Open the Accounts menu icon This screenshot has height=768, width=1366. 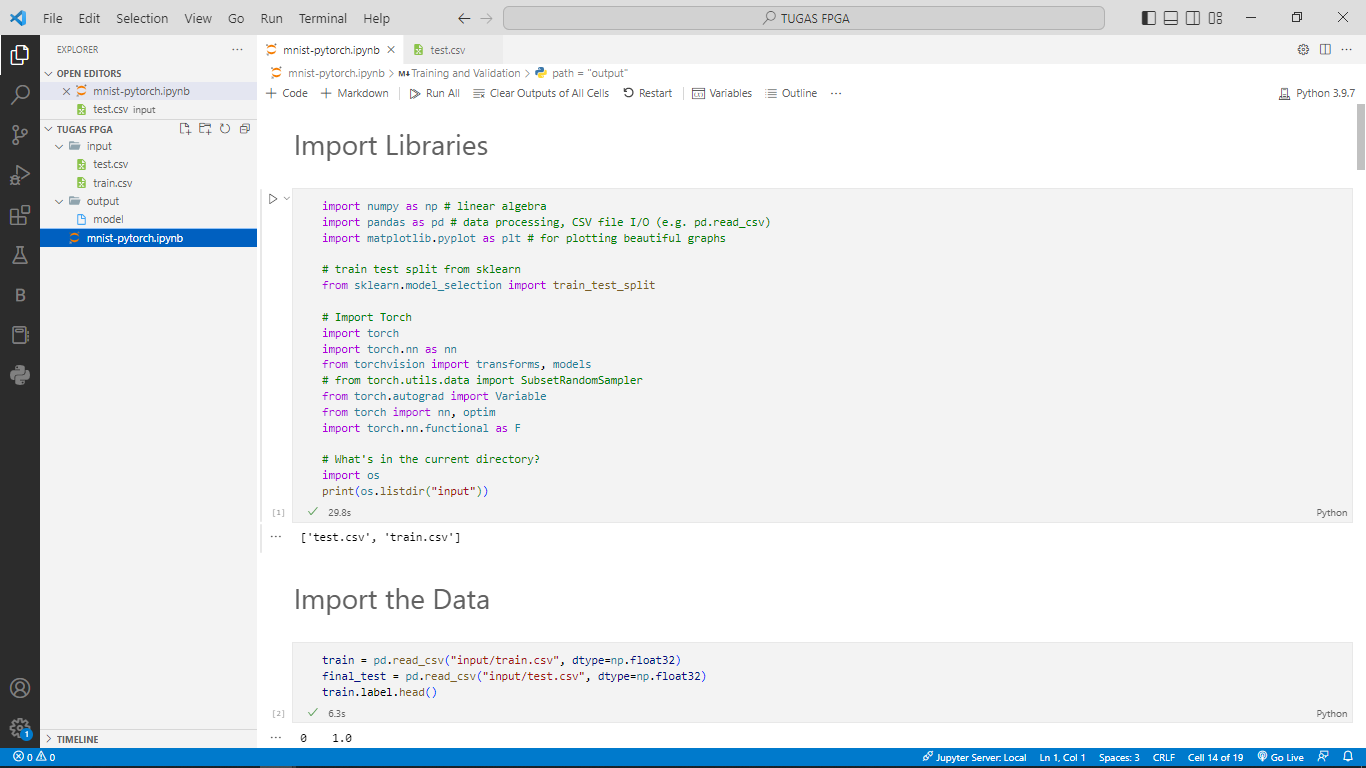coord(19,688)
